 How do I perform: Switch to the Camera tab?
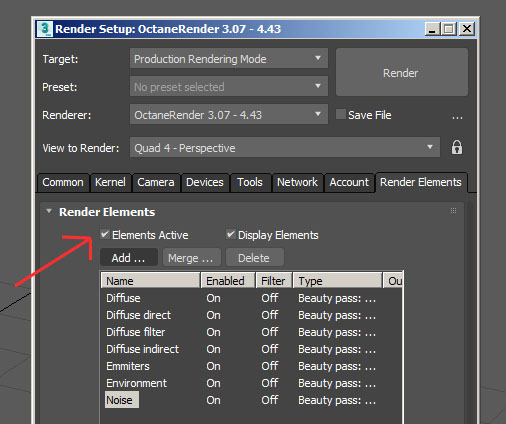pos(156,182)
